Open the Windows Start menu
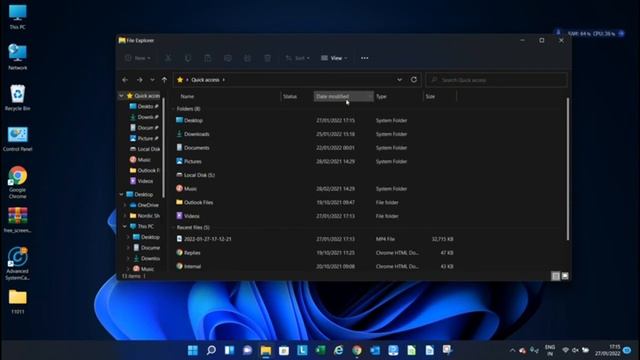The height and width of the screenshot is (360, 640). click(193, 350)
